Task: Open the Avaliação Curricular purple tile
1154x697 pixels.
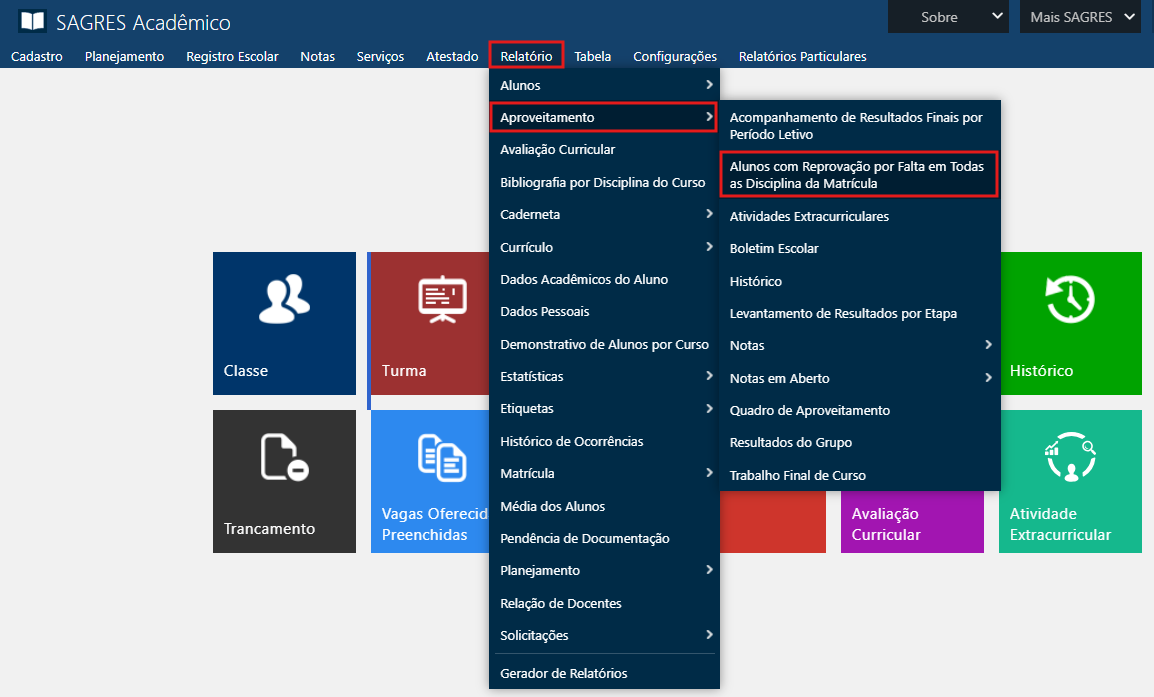Action: click(911, 523)
